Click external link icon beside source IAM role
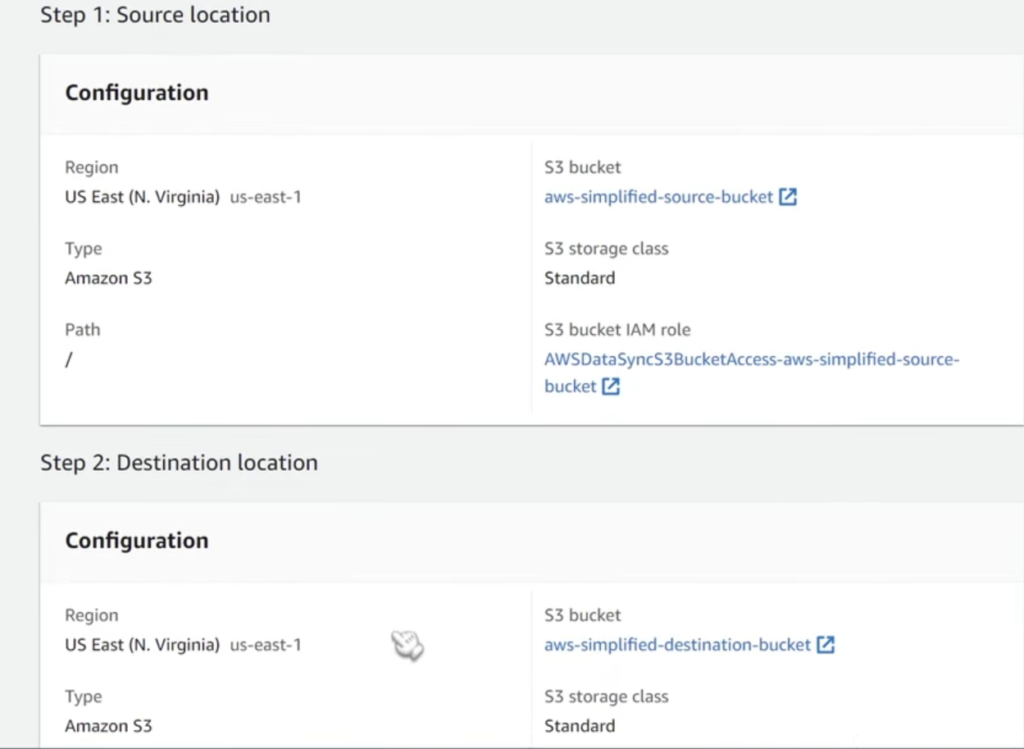 tap(610, 387)
